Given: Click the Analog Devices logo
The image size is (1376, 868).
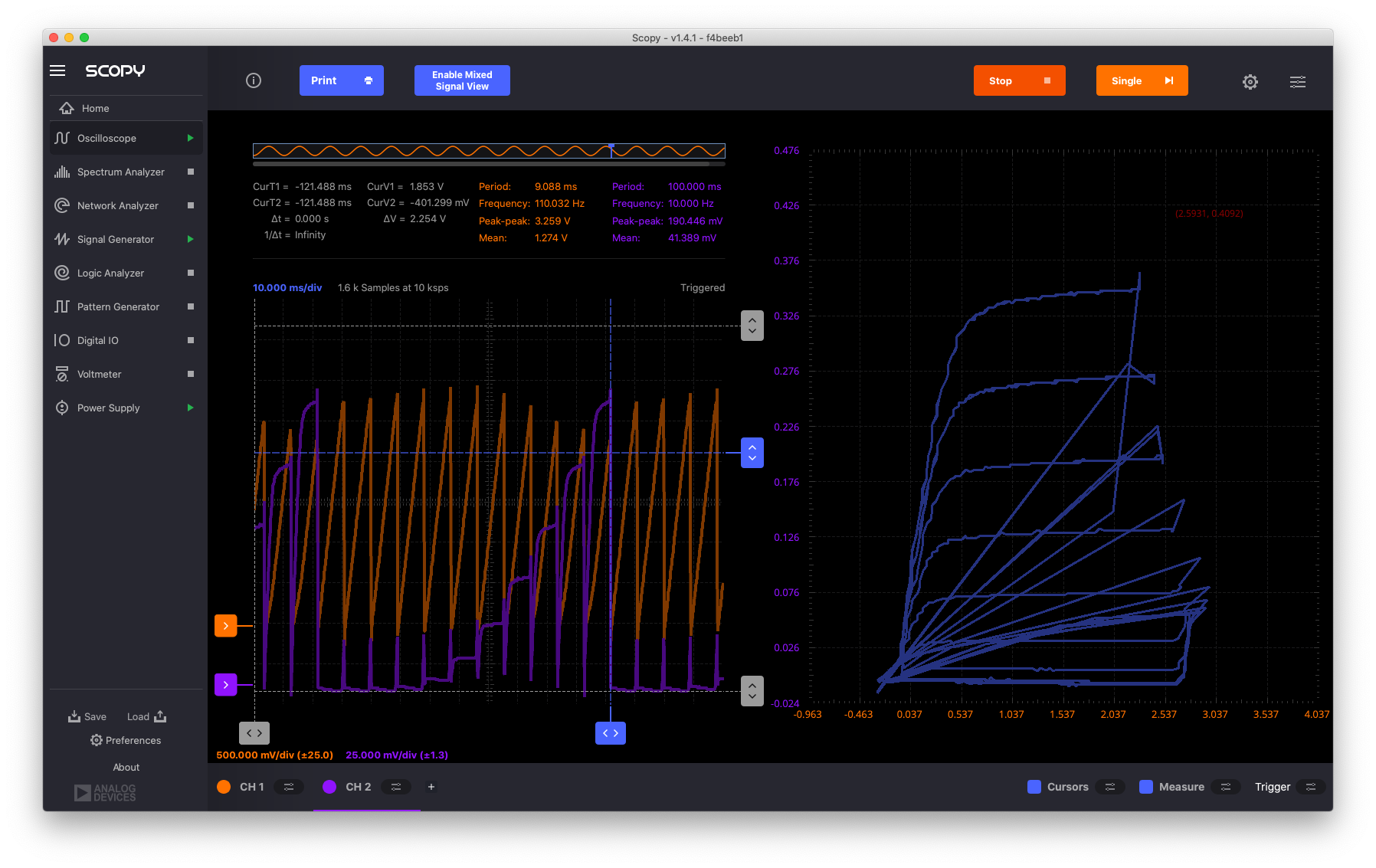Looking at the screenshot, I should (105, 793).
